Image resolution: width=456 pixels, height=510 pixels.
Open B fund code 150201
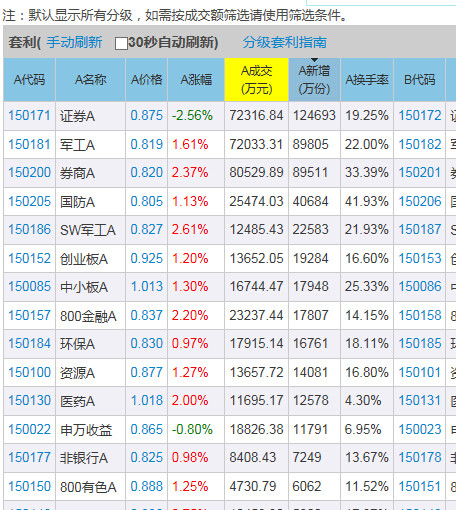420,173
